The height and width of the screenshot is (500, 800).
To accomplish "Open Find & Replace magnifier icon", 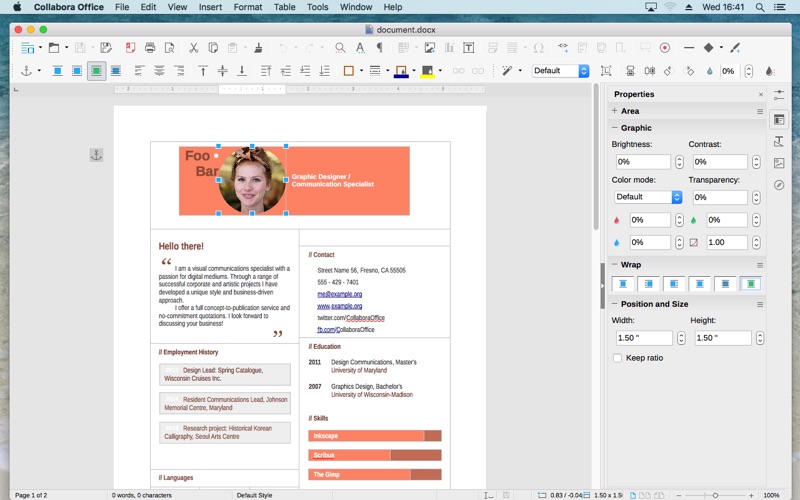I will click(x=340, y=48).
